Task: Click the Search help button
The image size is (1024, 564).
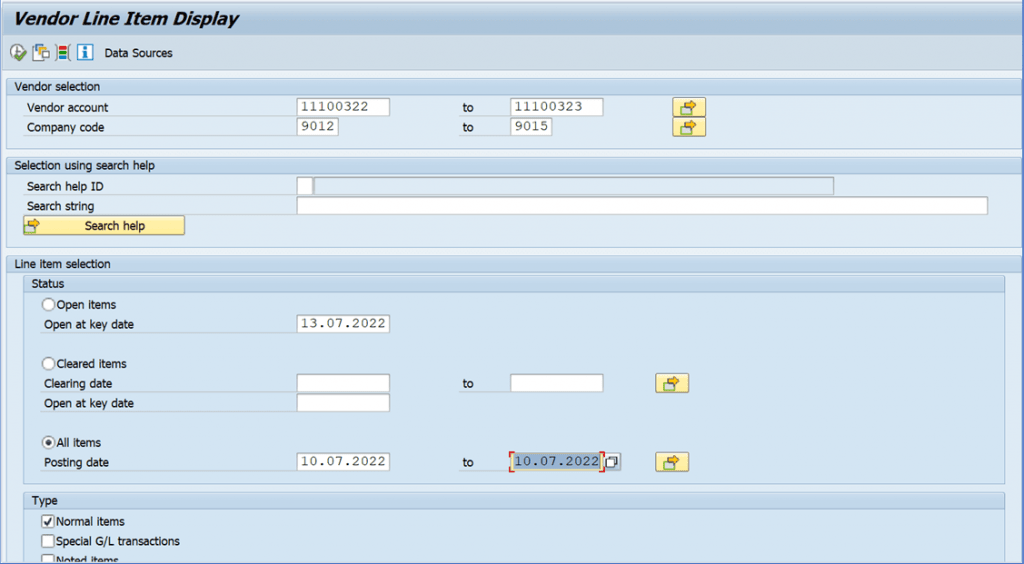Action: (x=104, y=226)
